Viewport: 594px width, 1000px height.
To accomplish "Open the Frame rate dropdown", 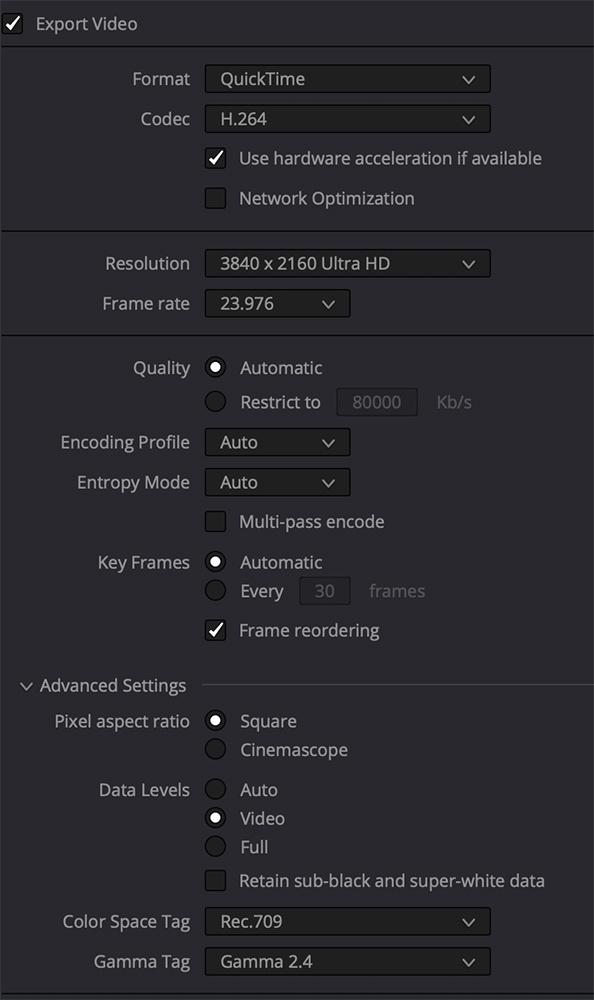I will (278, 304).
